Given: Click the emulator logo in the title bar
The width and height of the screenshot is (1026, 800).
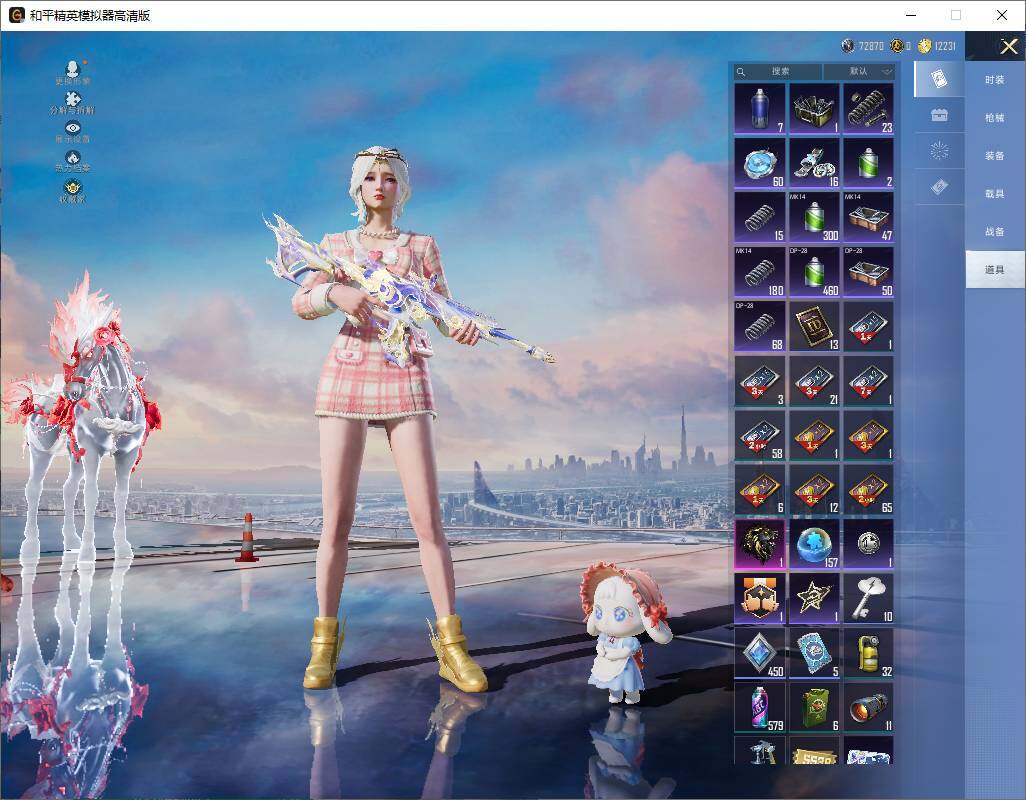Looking at the screenshot, I should (x=16, y=15).
